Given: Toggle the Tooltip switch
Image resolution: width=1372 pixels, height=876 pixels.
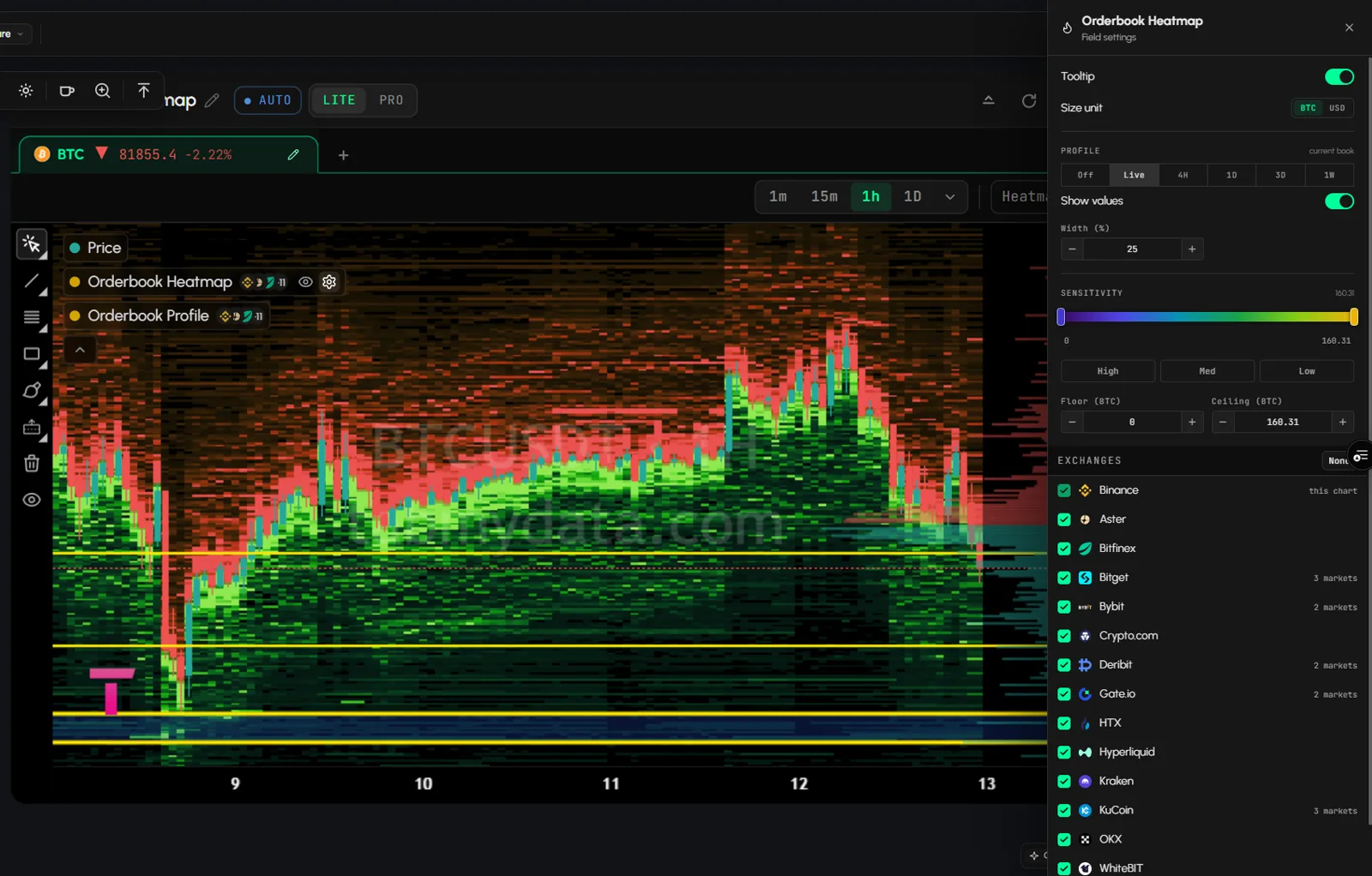Looking at the screenshot, I should [x=1339, y=76].
